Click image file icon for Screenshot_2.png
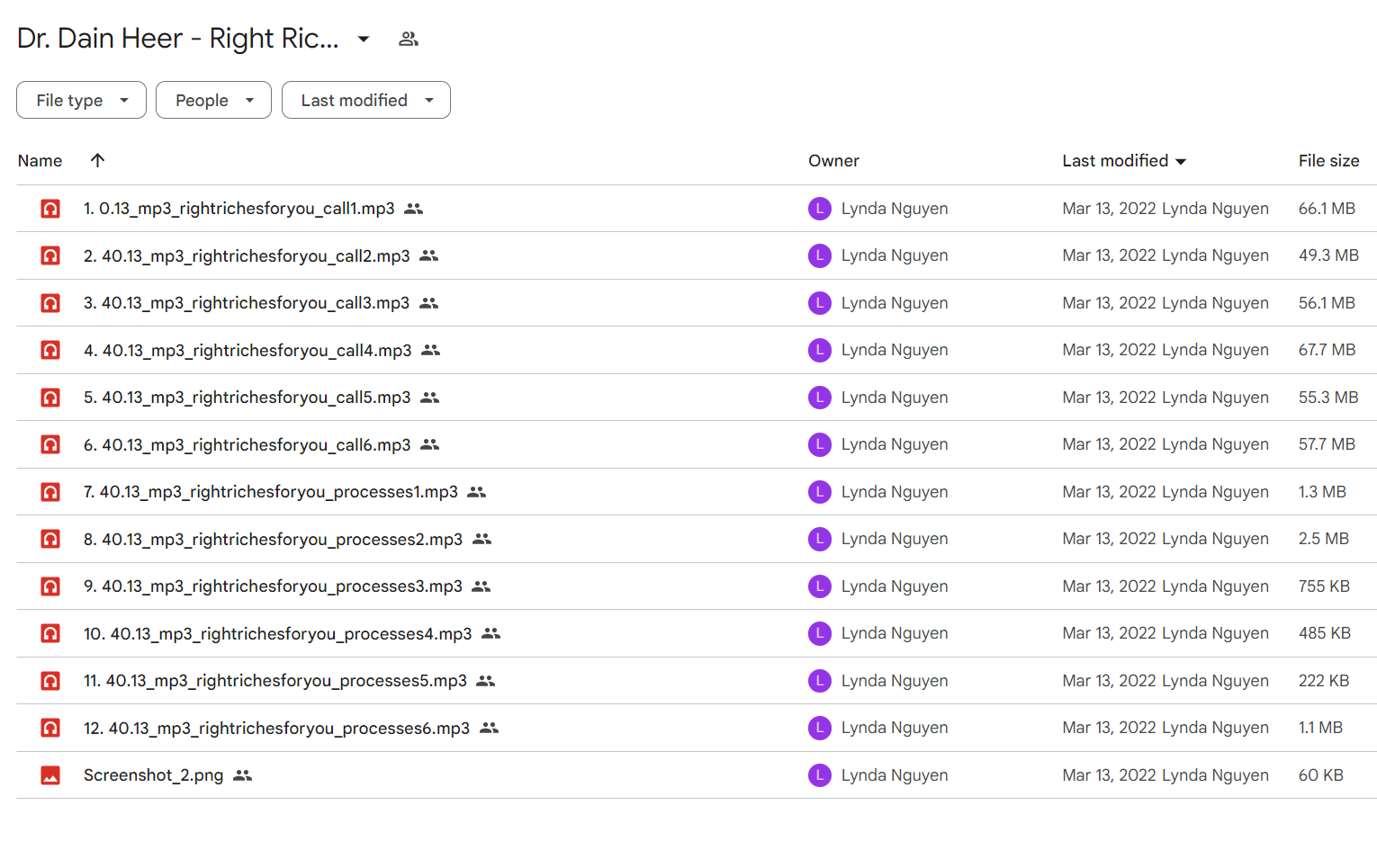Image resolution: width=1377 pixels, height=868 pixels. pos(50,775)
